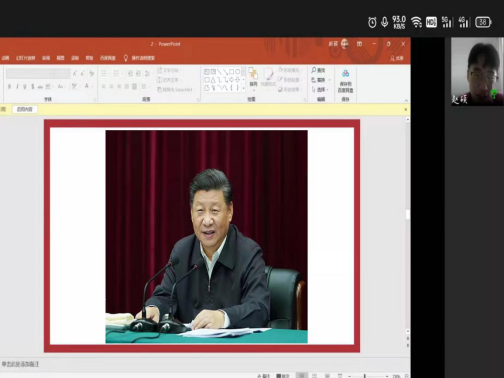Click the Bold formatting icon
504x378 pixels.
click(x=9, y=86)
